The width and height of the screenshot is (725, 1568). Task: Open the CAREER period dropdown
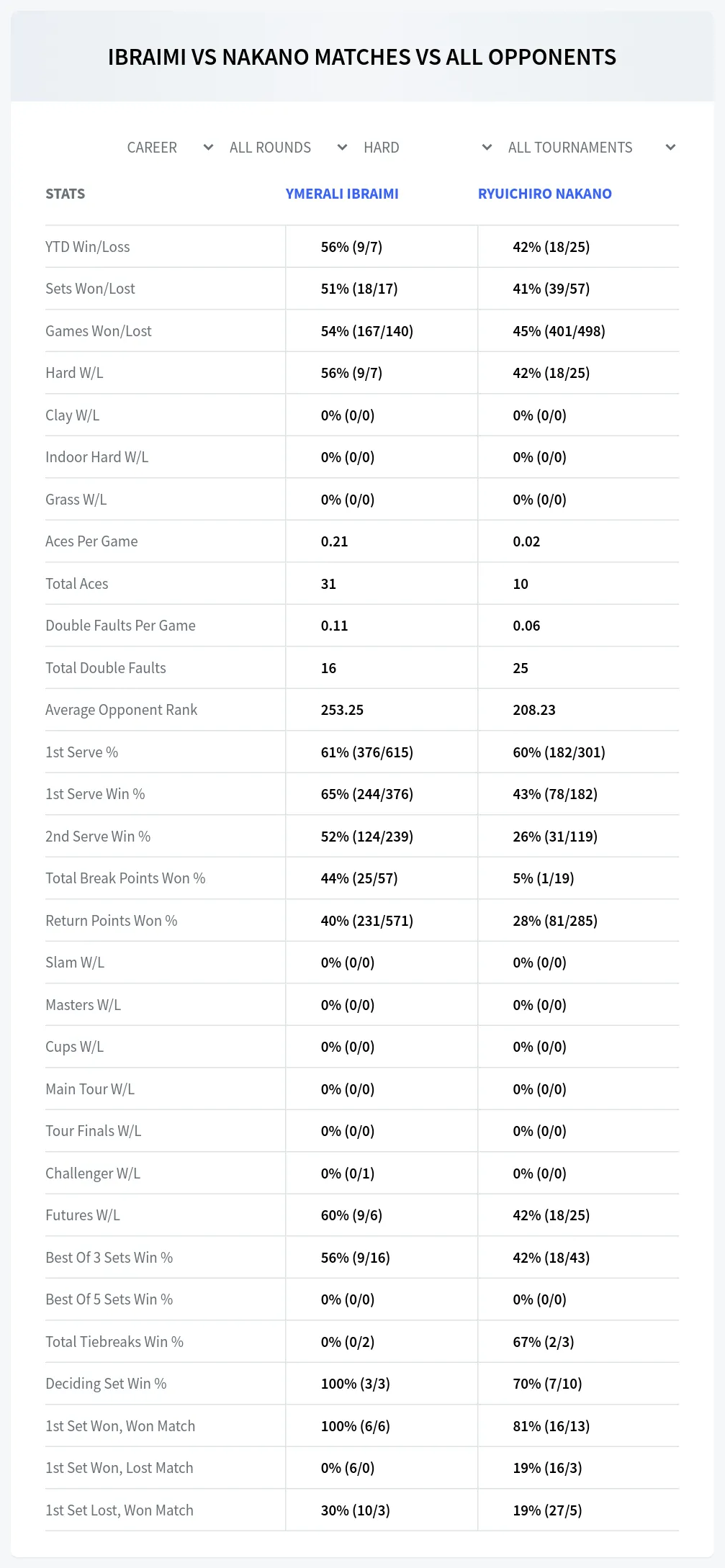pos(170,148)
